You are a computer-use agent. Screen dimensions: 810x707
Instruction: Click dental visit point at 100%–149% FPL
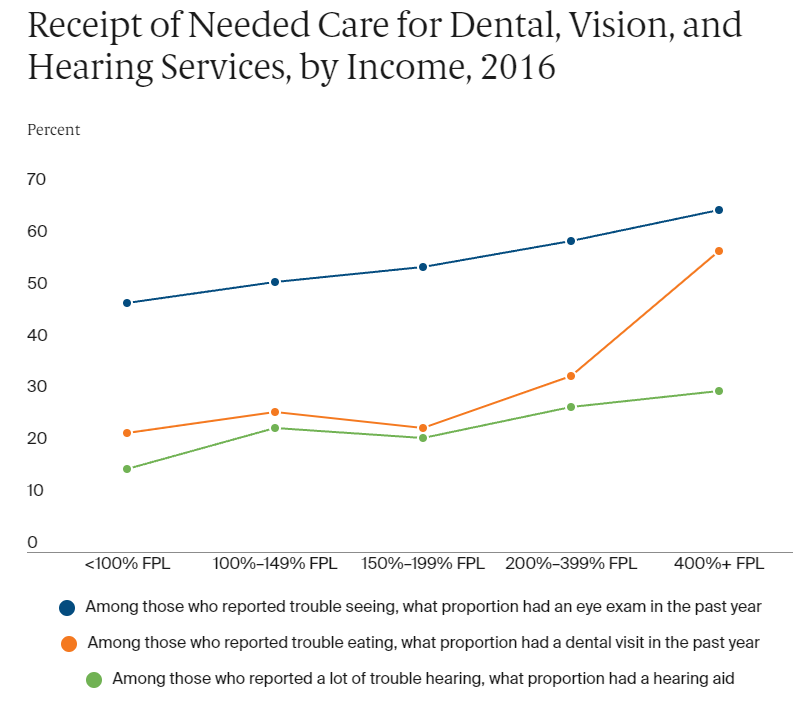pos(275,412)
